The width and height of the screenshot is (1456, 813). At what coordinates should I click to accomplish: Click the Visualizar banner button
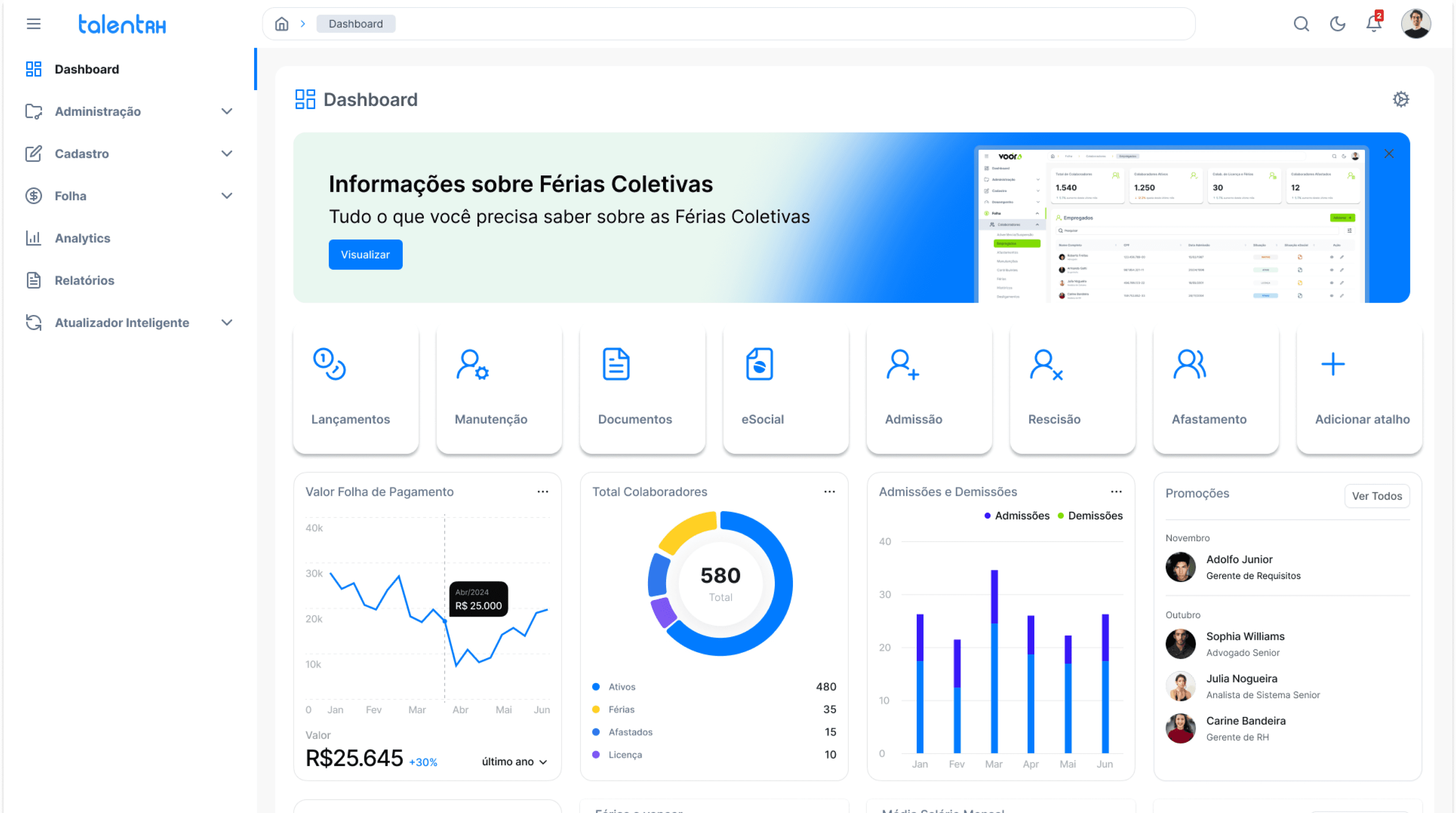pyautogui.click(x=365, y=254)
